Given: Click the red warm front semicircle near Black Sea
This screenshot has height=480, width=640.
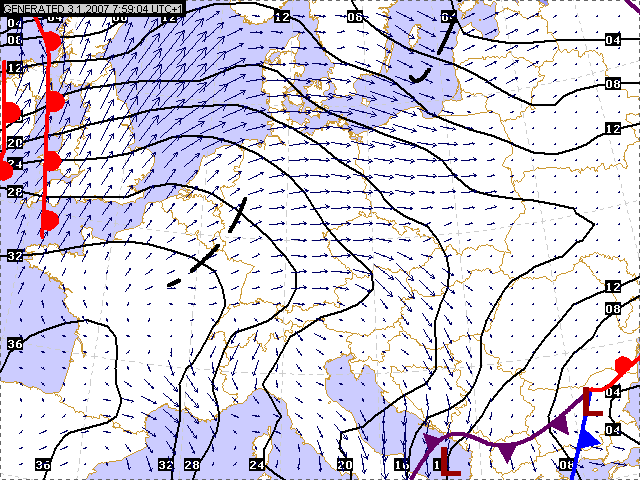Looking at the screenshot, I should [624, 364].
